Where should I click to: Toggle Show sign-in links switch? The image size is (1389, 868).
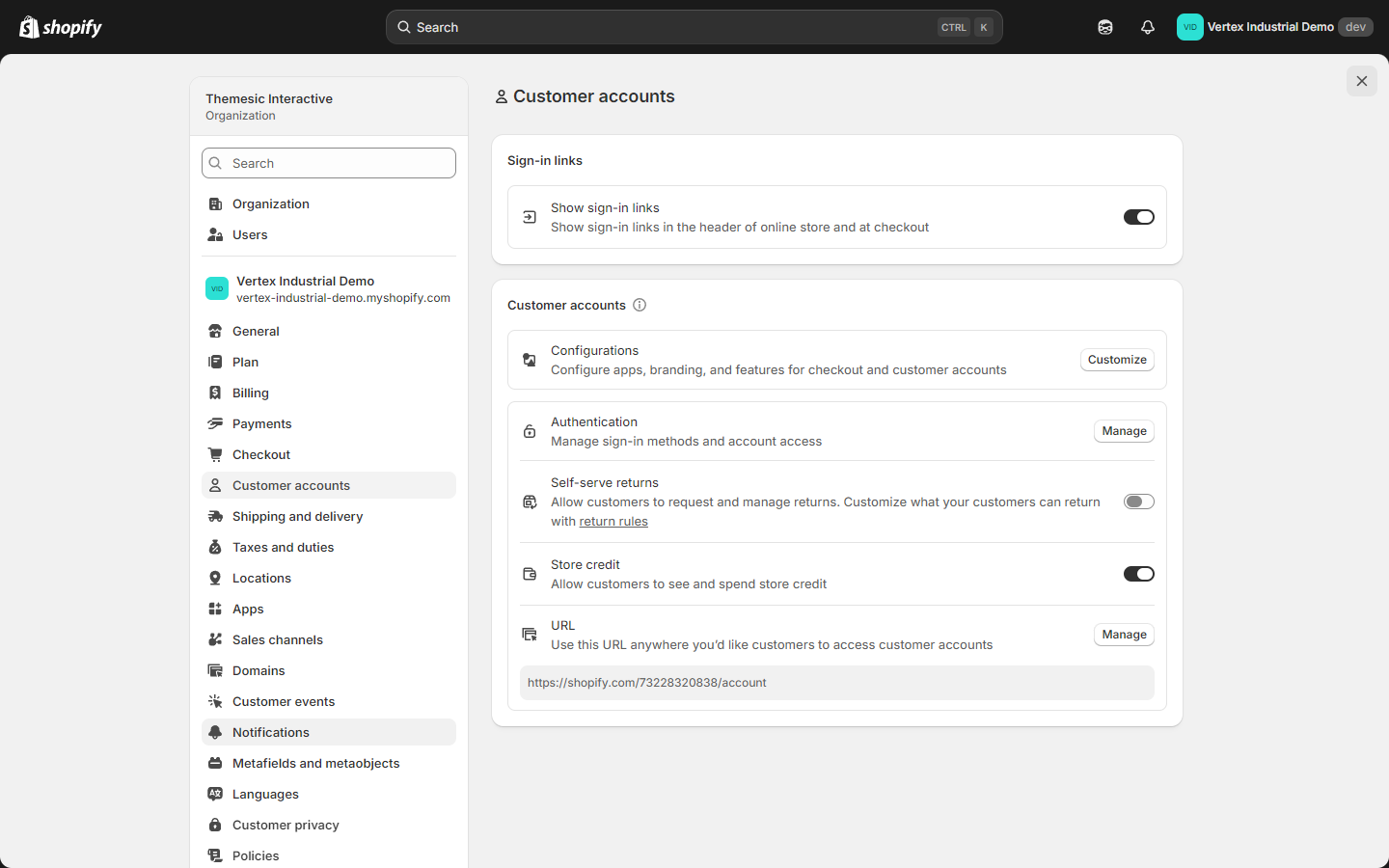1138,217
